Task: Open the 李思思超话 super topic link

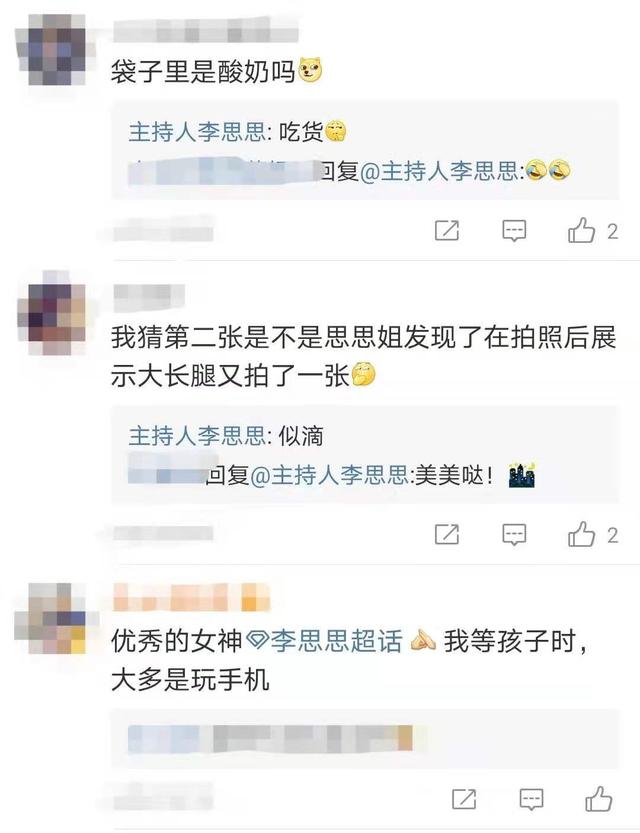Action: [x=324, y=640]
